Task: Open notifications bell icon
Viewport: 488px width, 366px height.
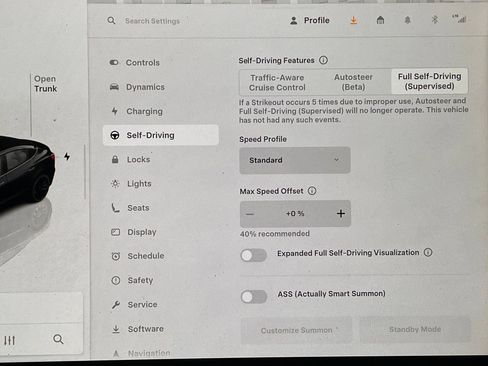Action: 407,20
